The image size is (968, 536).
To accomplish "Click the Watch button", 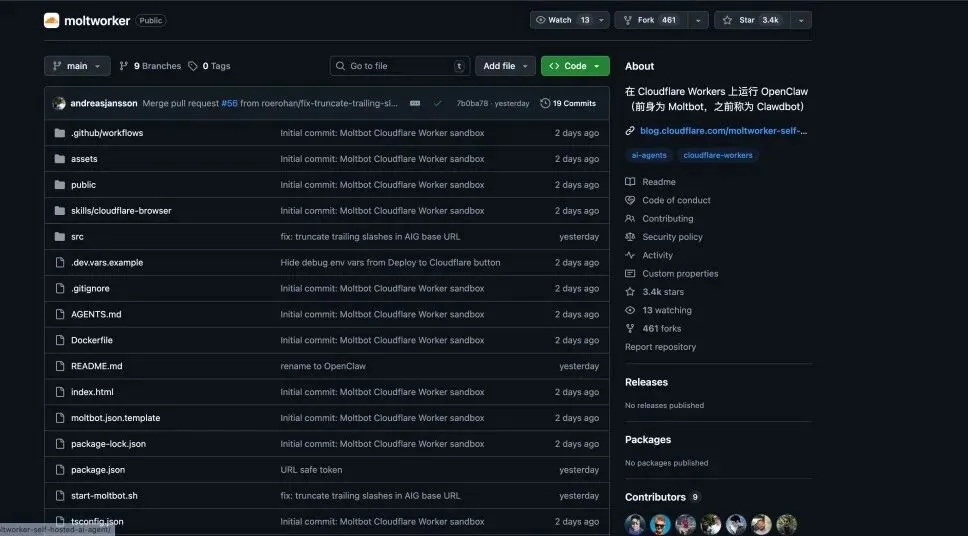I will click(x=561, y=20).
